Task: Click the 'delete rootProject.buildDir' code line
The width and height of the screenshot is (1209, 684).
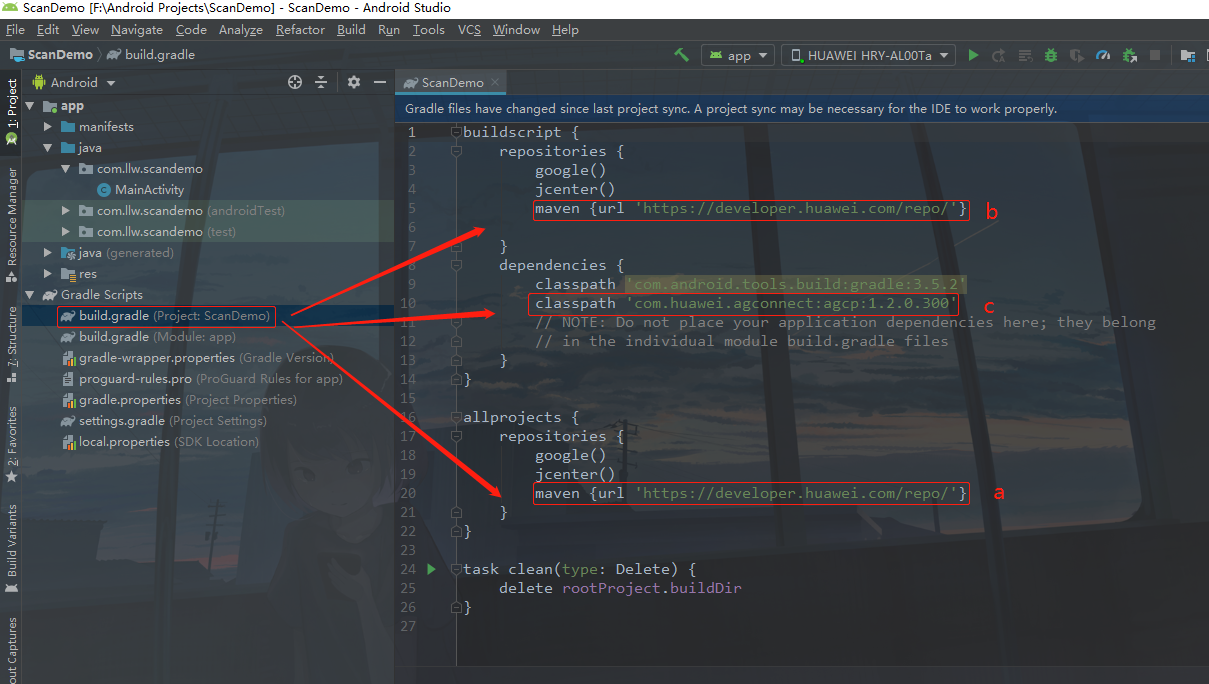Action: point(620,588)
